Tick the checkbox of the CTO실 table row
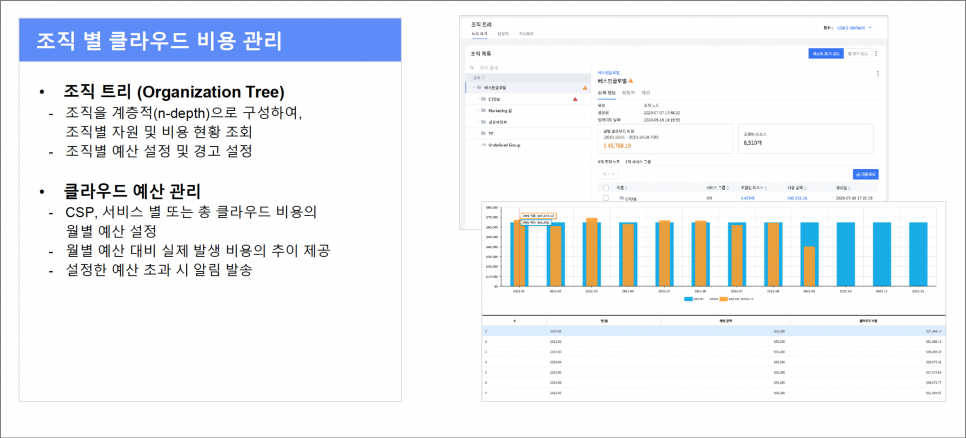 coord(606,198)
